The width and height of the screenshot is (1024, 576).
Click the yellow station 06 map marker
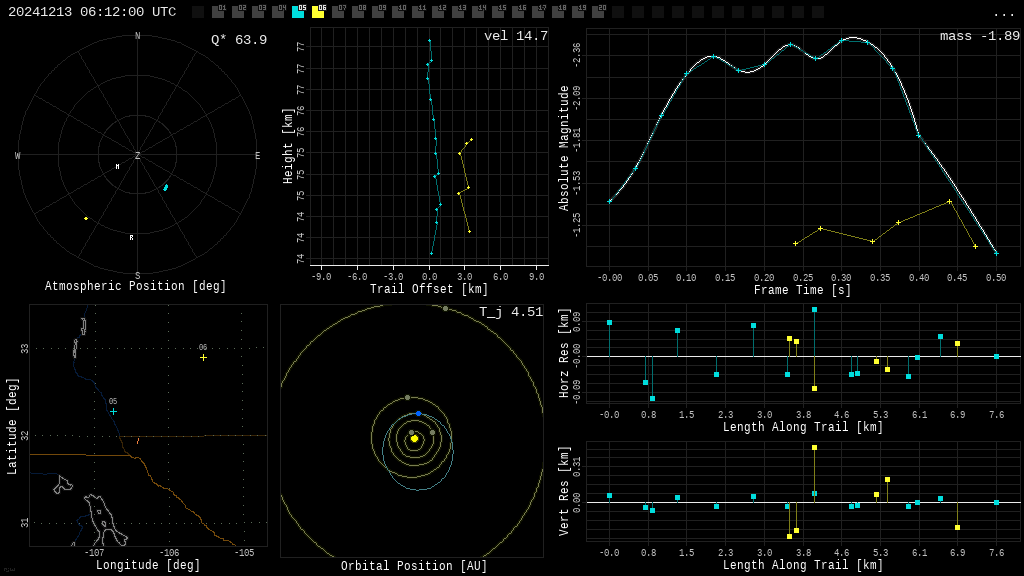tap(203, 357)
